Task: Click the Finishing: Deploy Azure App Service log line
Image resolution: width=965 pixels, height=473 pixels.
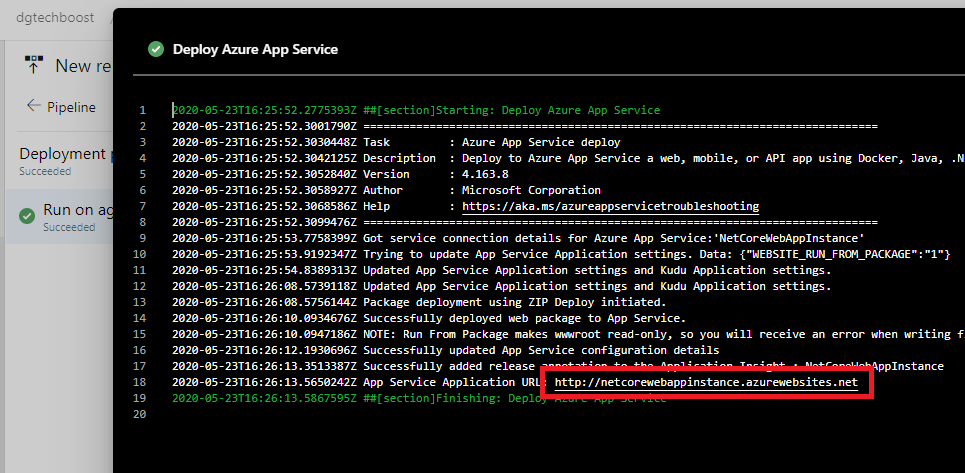Action: coord(418,398)
